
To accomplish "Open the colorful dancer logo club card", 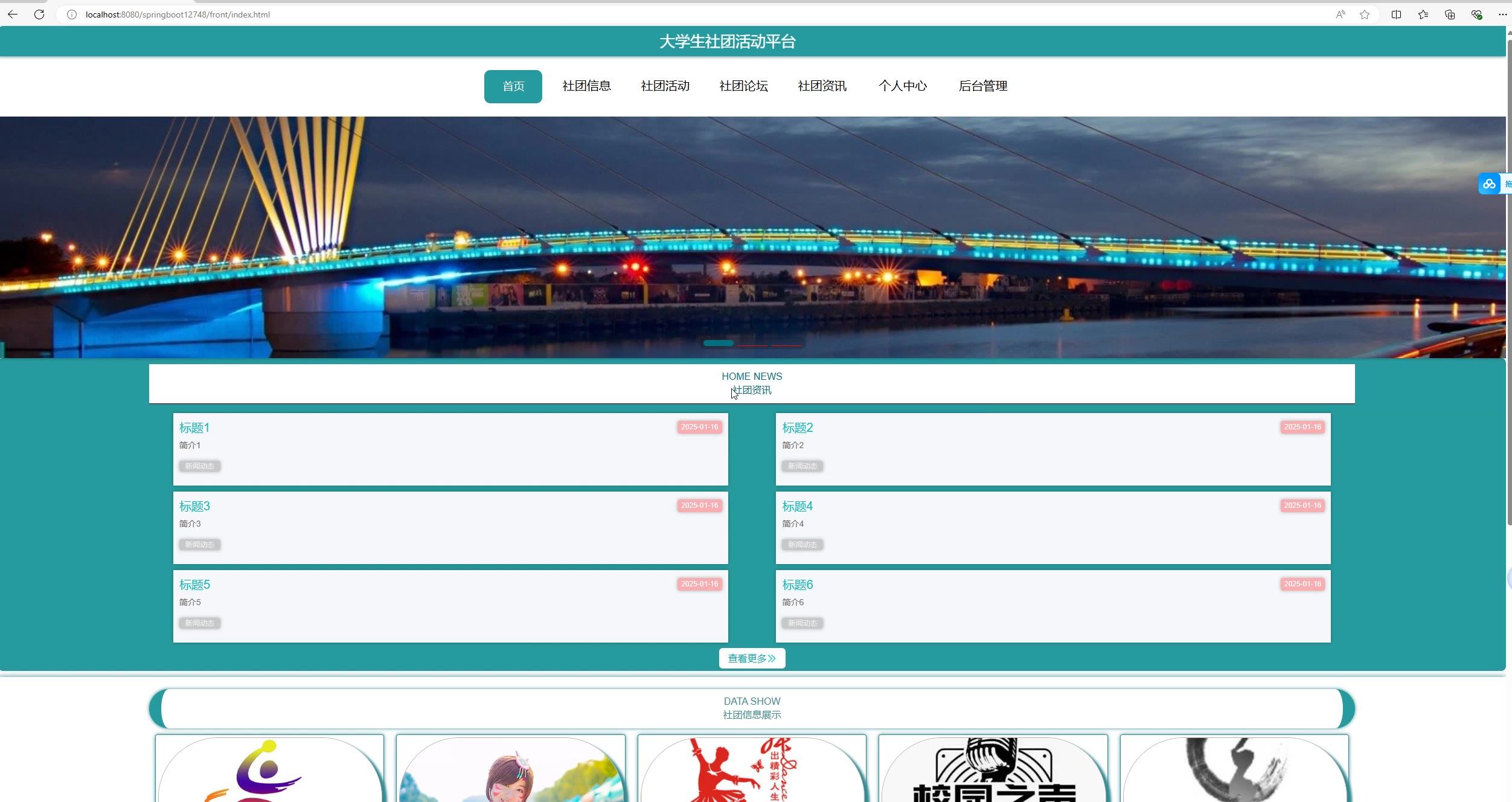I will 269,769.
